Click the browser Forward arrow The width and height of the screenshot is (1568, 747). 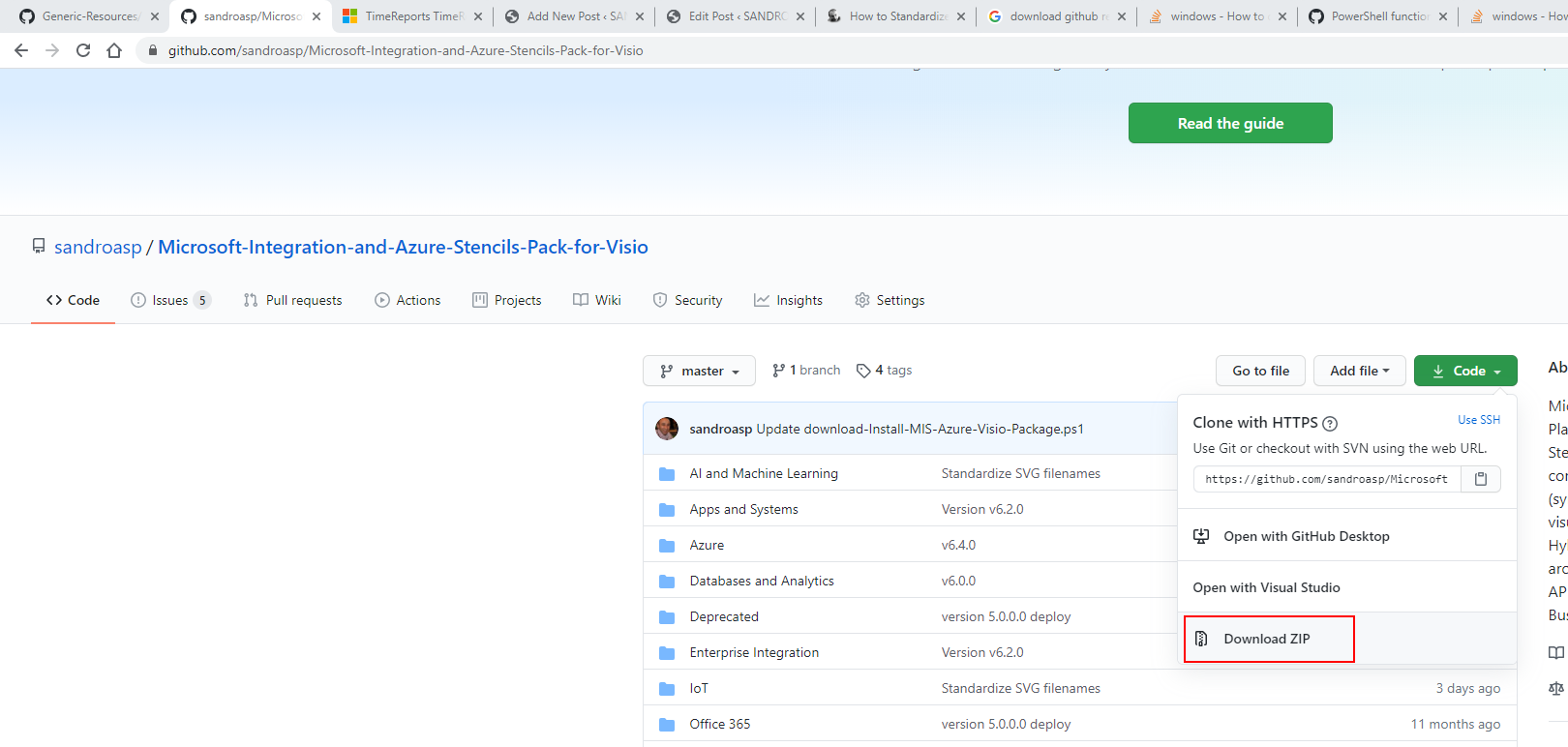52,50
